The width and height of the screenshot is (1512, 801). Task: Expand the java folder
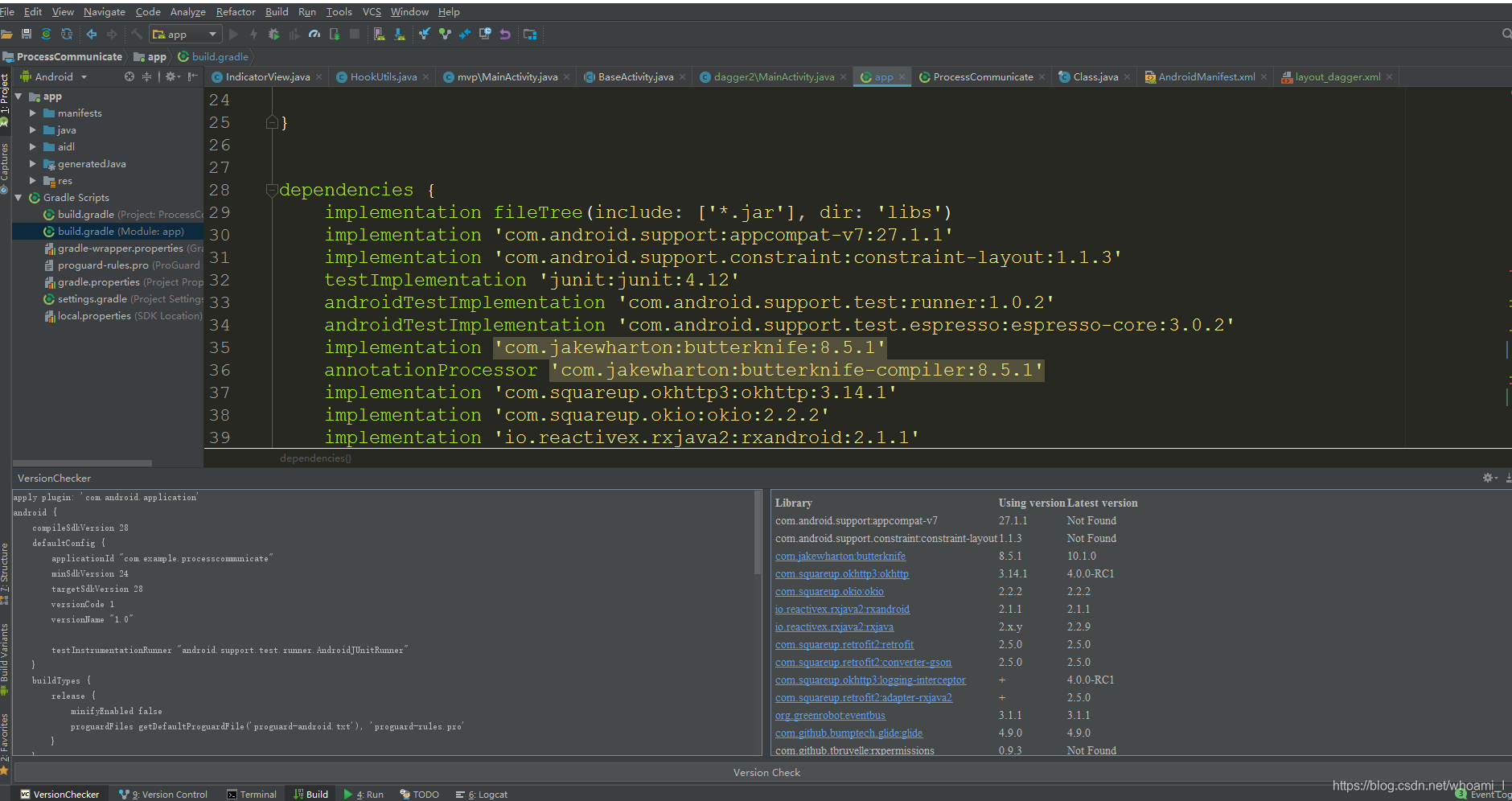pyautogui.click(x=33, y=130)
